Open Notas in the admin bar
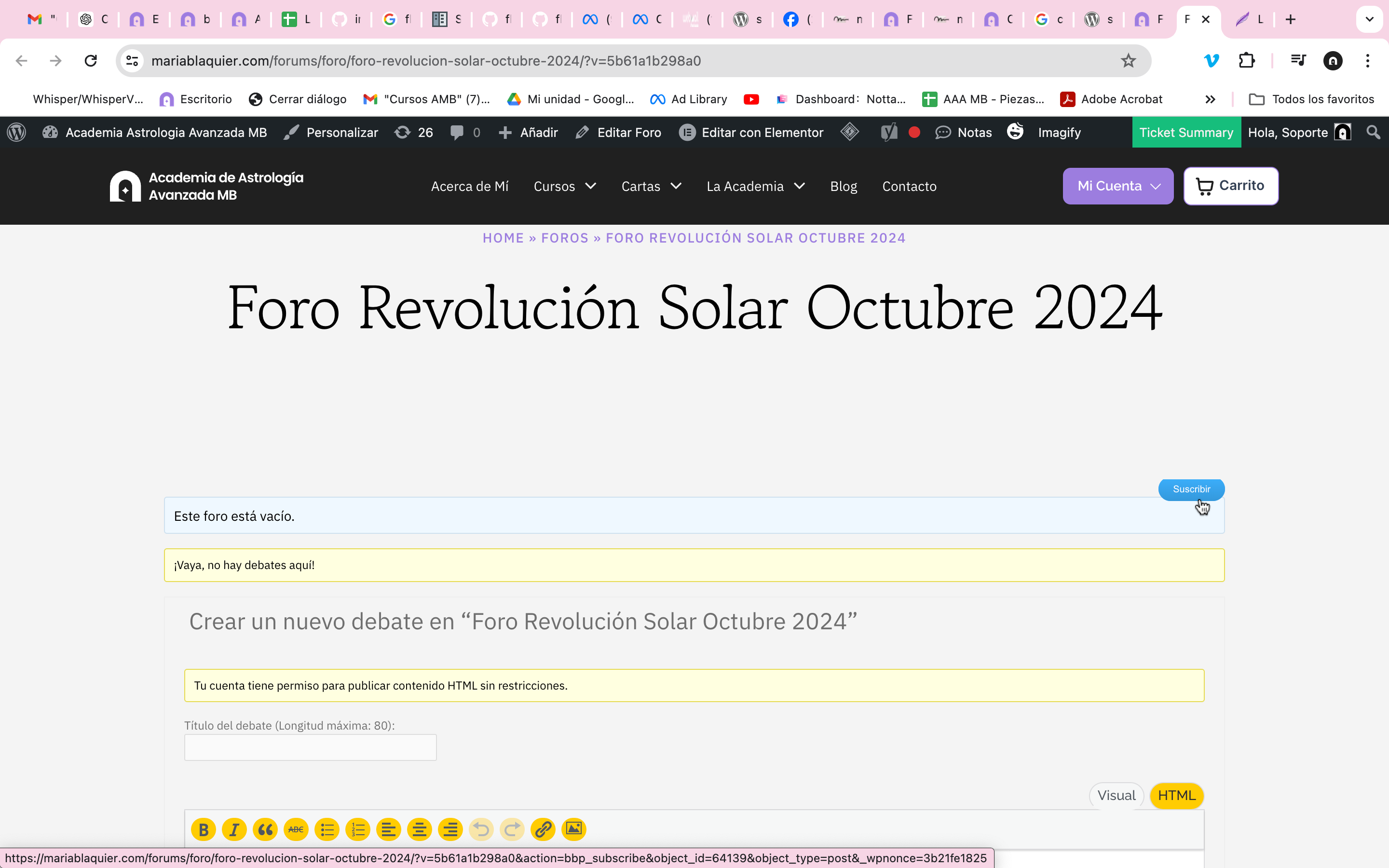The image size is (1389, 868). 963,133
